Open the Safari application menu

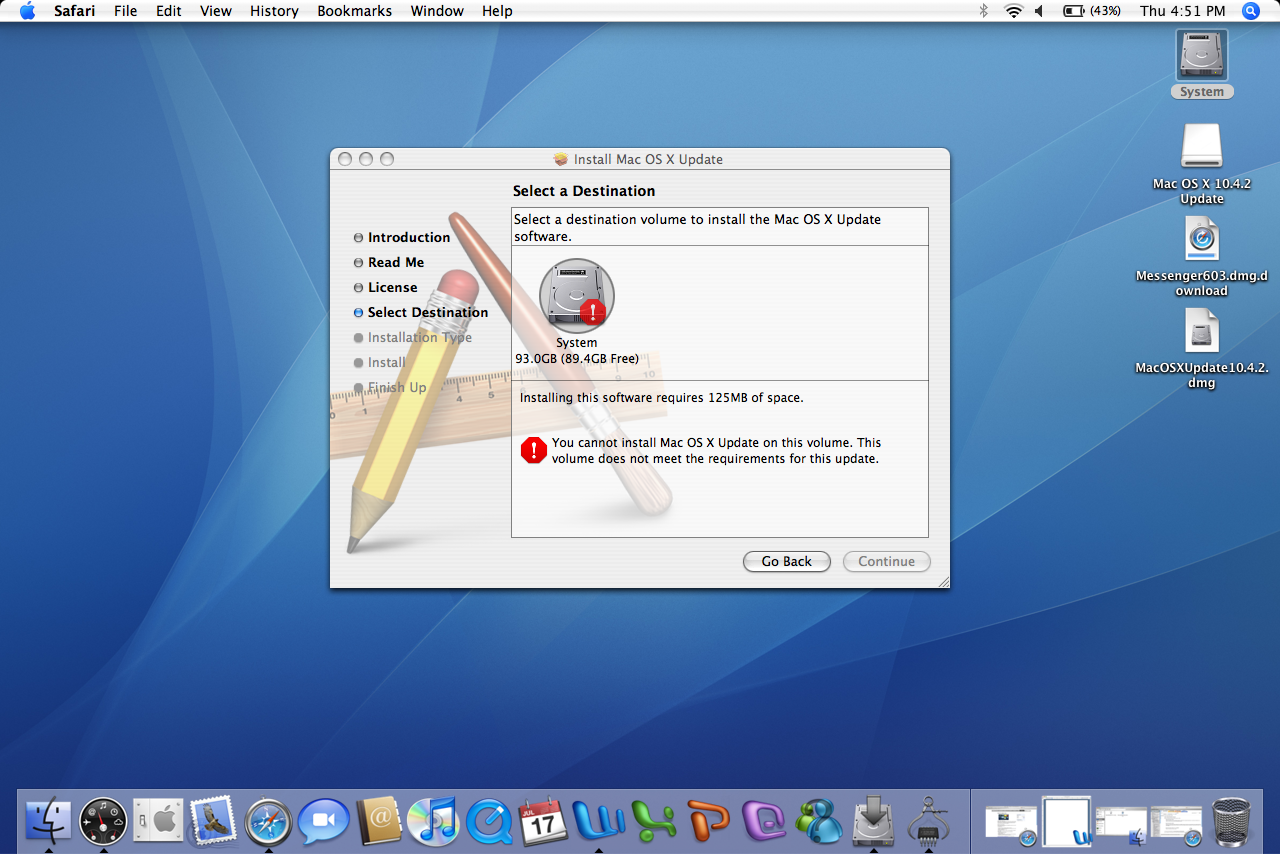75,11
